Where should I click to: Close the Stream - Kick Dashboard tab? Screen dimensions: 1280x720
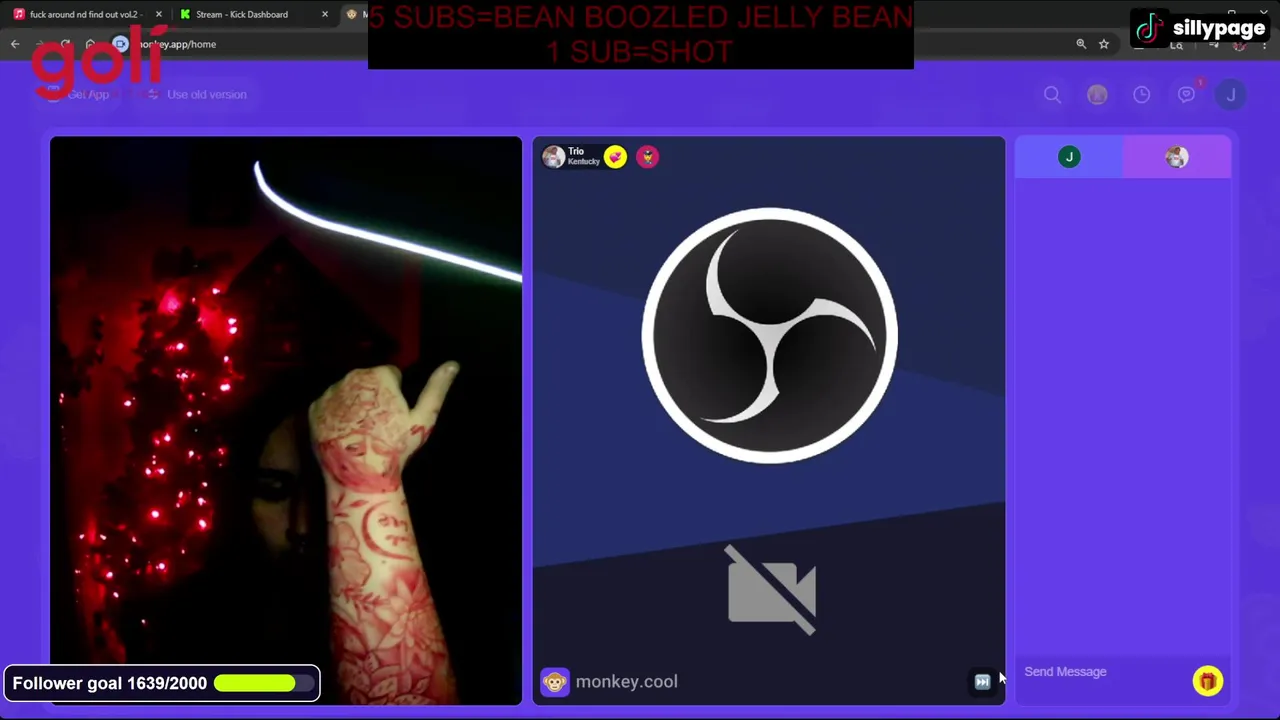(x=324, y=14)
